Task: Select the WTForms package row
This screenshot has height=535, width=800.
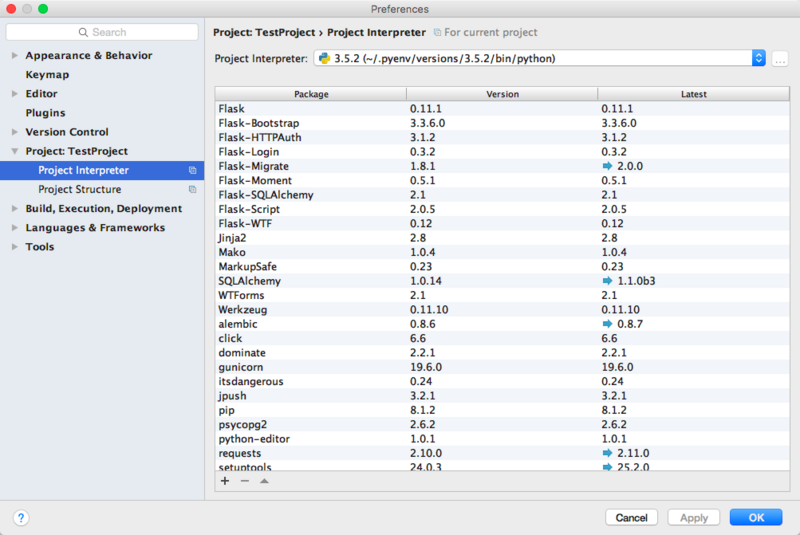Action: (502, 295)
